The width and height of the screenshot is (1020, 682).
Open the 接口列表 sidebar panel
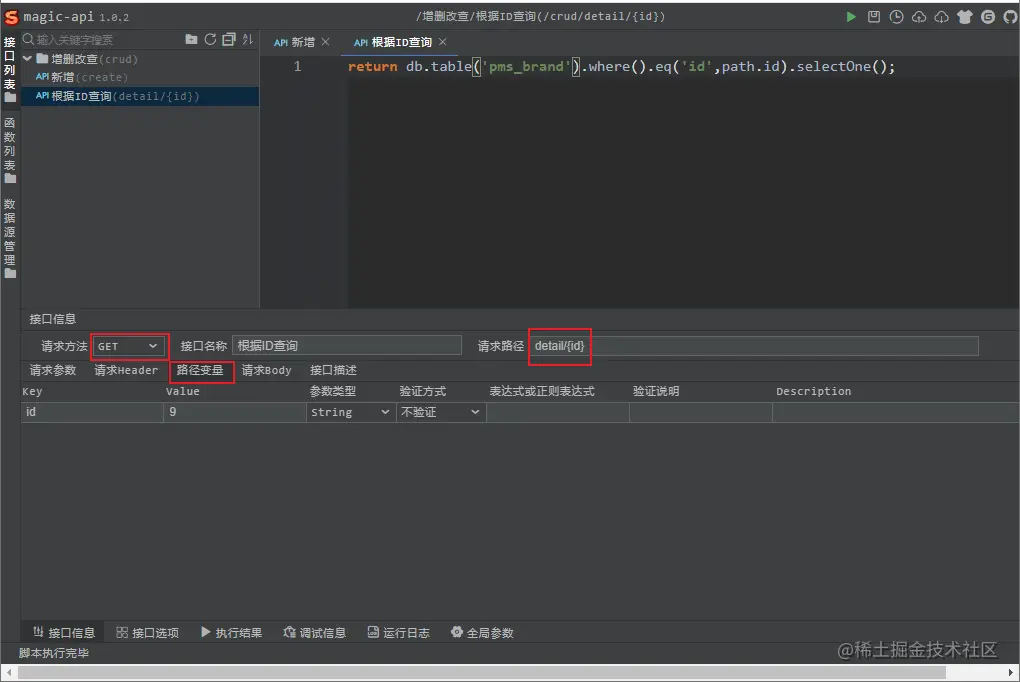(x=10, y=70)
